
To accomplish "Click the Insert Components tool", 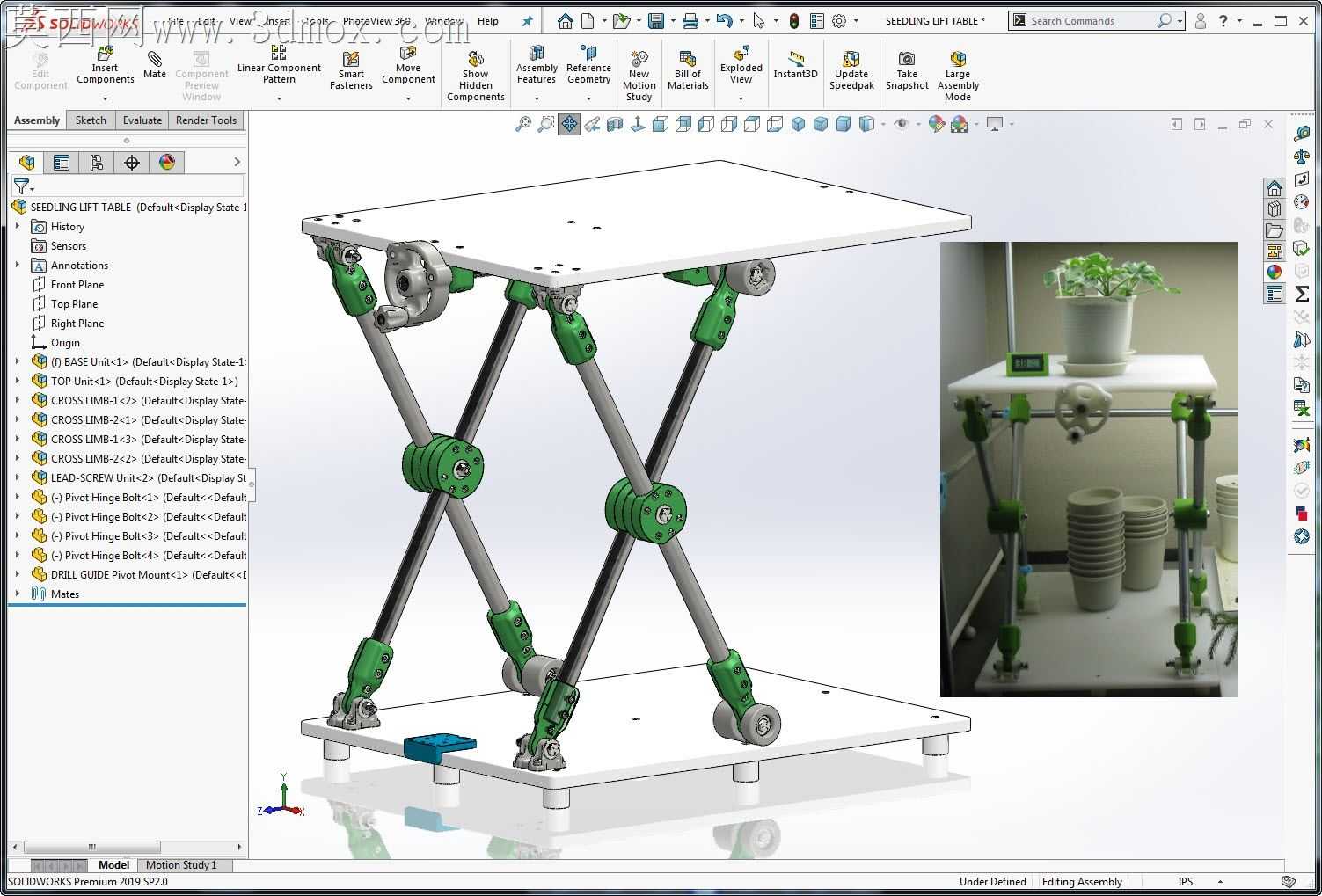I will (x=105, y=67).
